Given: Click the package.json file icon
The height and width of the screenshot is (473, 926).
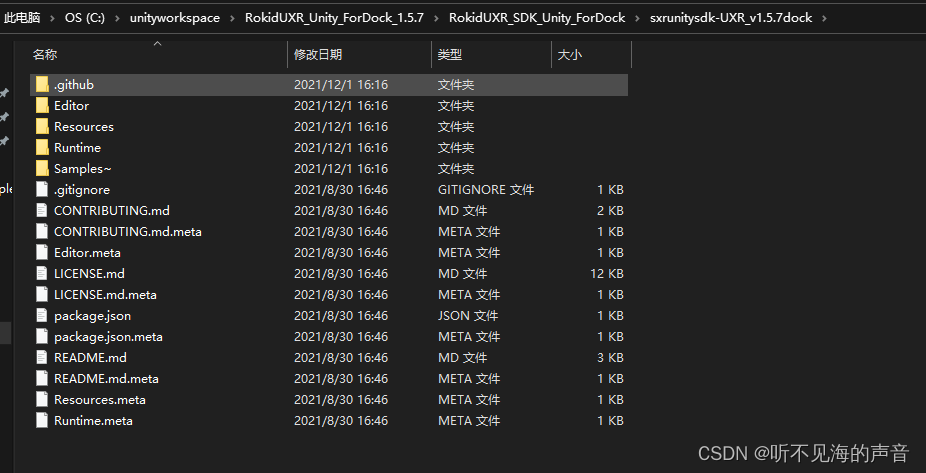Looking at the screenshot, I should tap(41, 315).
